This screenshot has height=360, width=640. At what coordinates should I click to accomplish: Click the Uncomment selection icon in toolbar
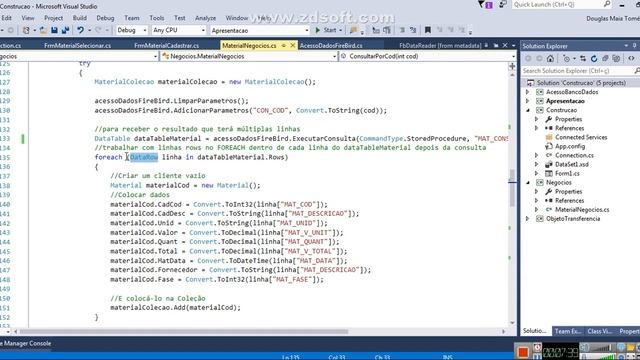(x=413, y=30)
